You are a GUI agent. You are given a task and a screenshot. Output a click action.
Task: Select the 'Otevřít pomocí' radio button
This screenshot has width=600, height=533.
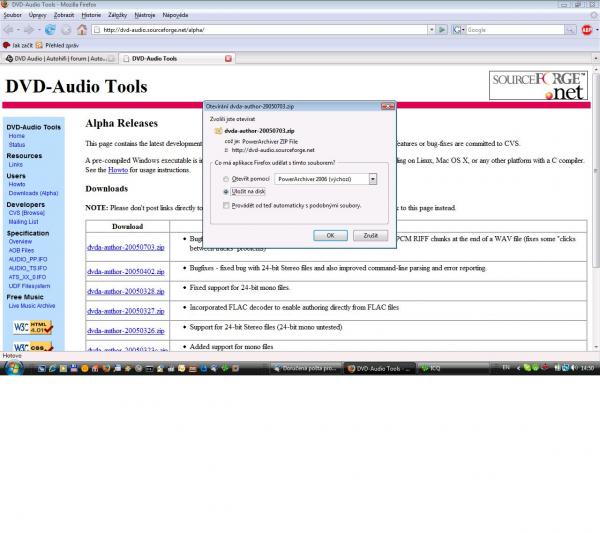[225, 178]
